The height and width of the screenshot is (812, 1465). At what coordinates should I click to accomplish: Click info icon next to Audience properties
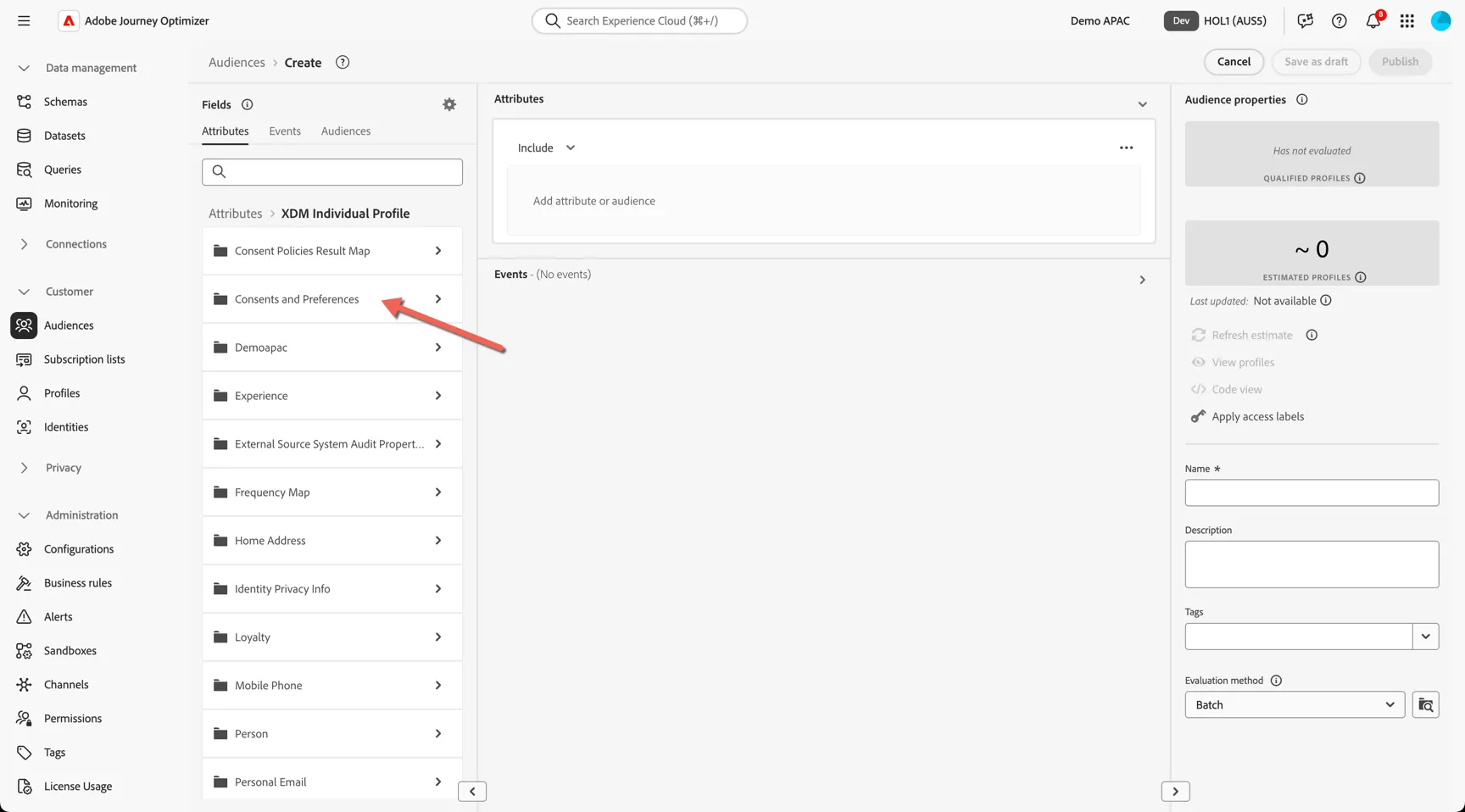1302,99
